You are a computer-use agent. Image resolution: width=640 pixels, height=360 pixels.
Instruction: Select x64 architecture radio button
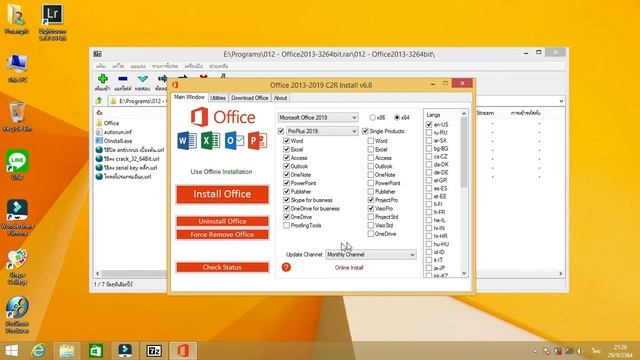click(397, 118)
